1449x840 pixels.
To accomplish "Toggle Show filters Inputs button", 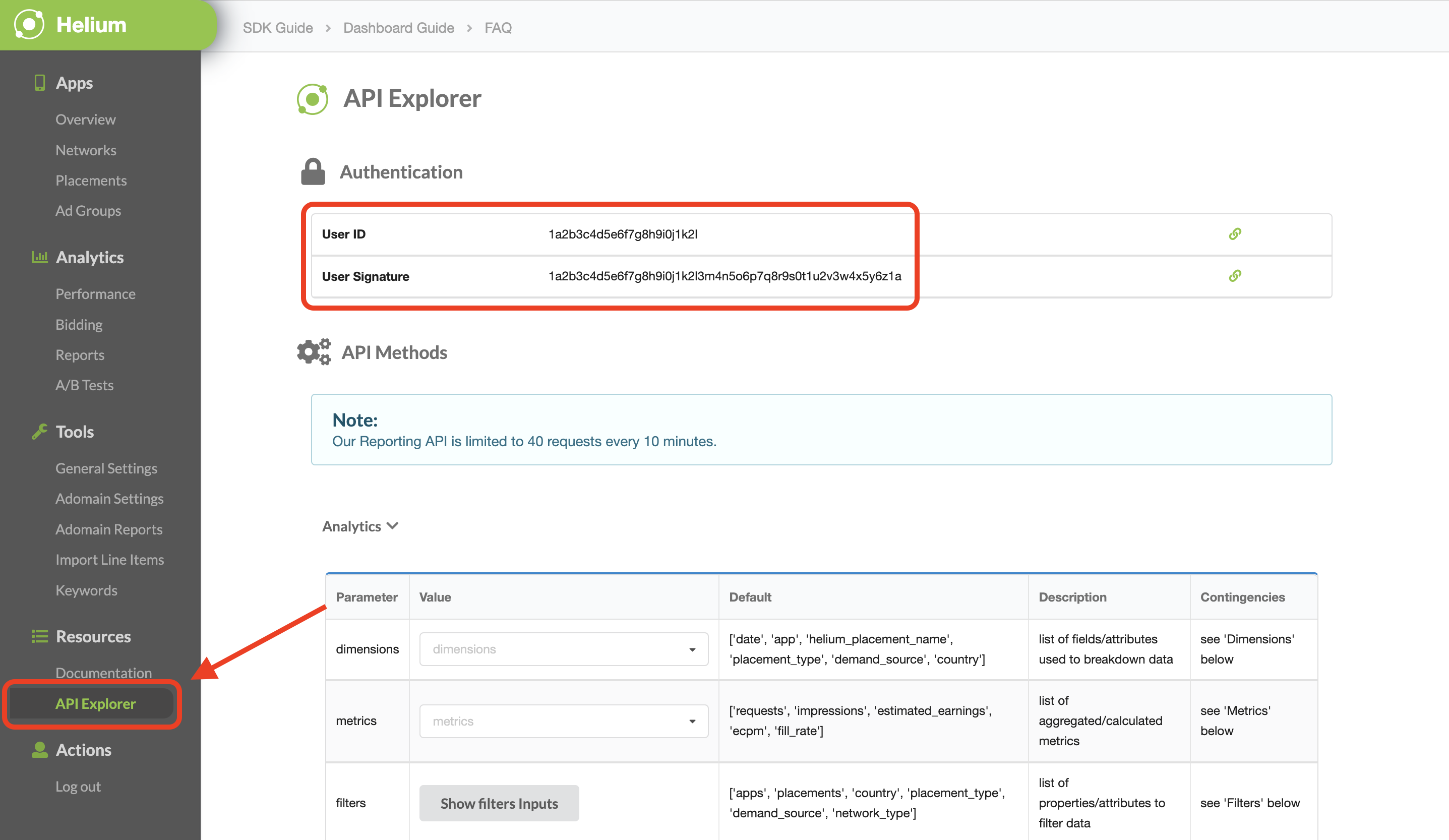I will (x=498, y=803).
